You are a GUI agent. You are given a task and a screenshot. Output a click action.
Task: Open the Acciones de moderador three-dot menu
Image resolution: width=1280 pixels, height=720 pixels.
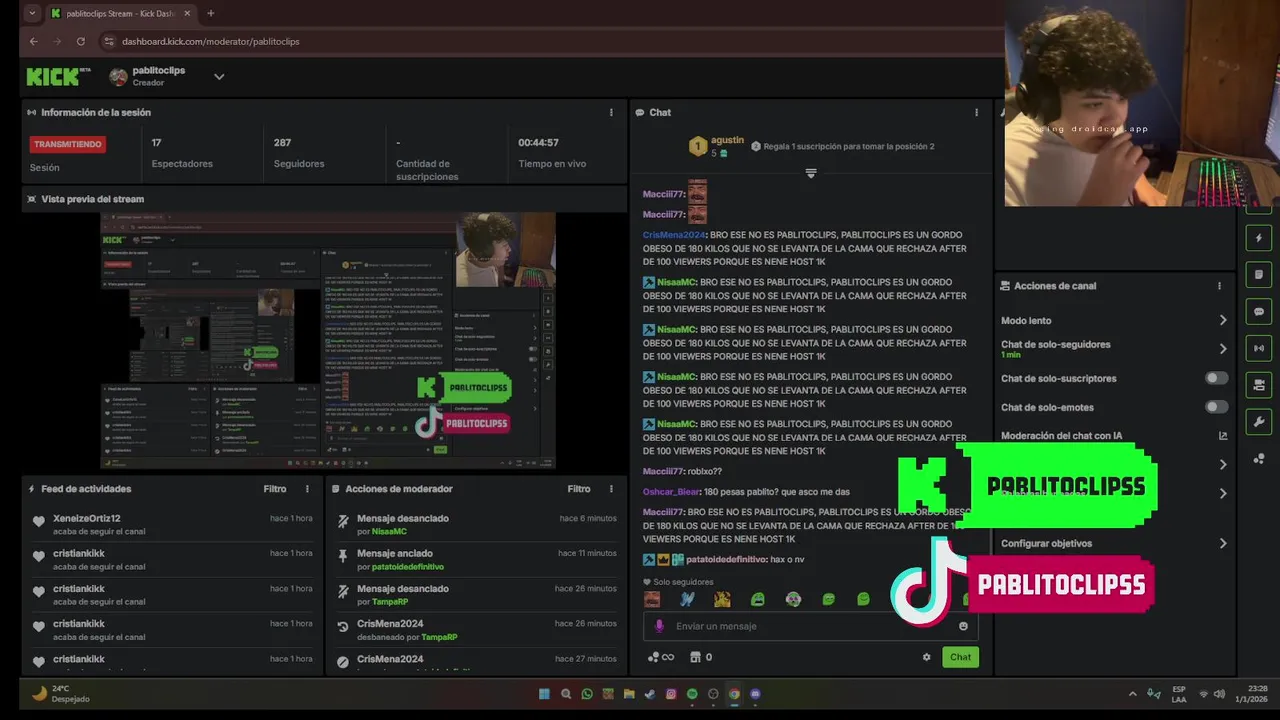(x=611, y=489)
